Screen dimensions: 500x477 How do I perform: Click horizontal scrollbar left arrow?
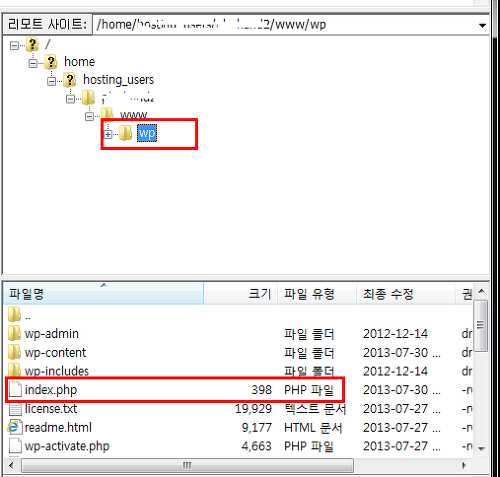tap(11, 465)
